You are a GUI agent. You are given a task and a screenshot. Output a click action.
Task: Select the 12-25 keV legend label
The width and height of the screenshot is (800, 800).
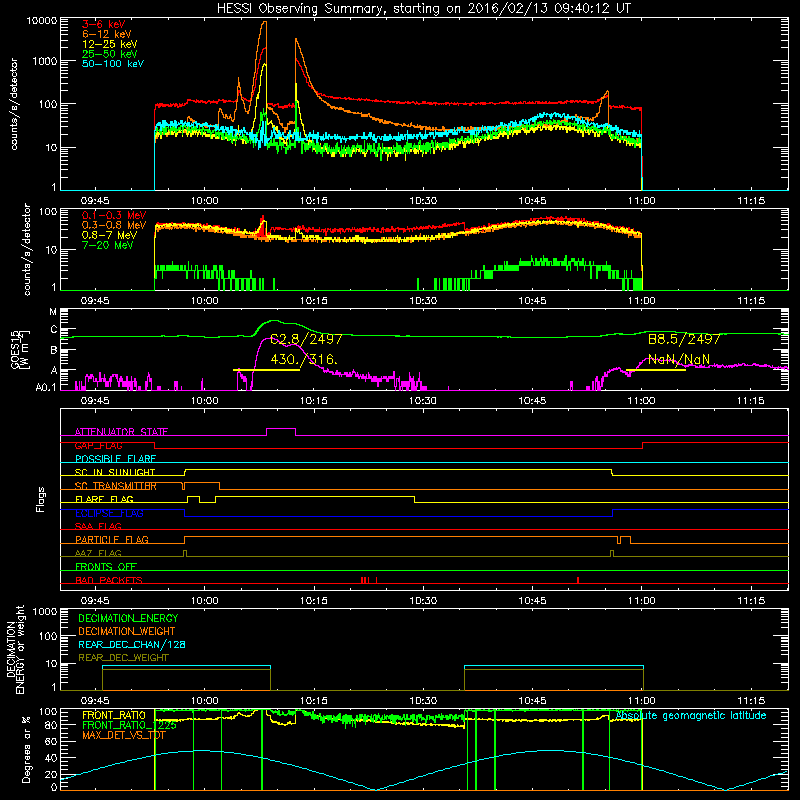[x=110, y=44]
